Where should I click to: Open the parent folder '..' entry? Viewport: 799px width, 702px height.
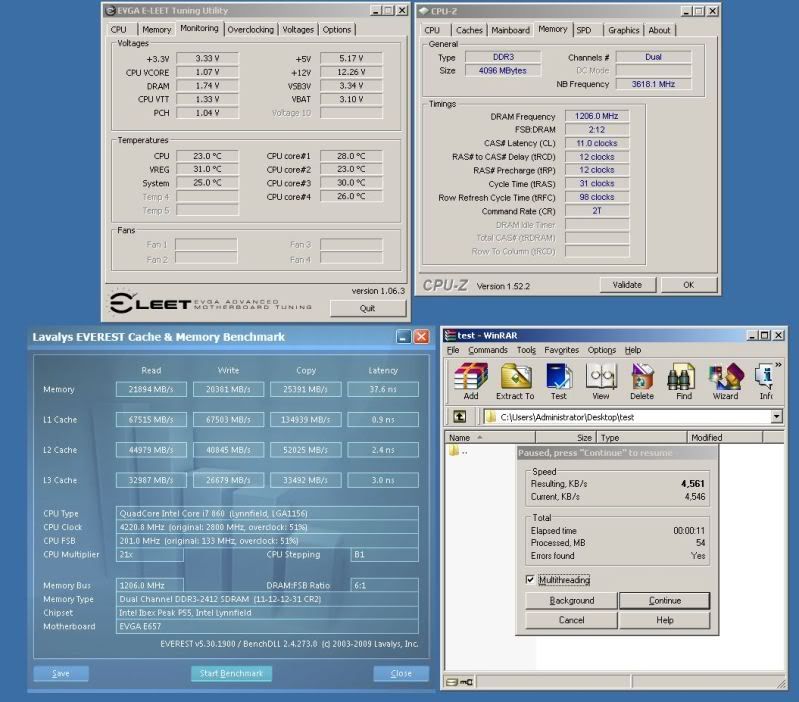click(x=457, y=451)
